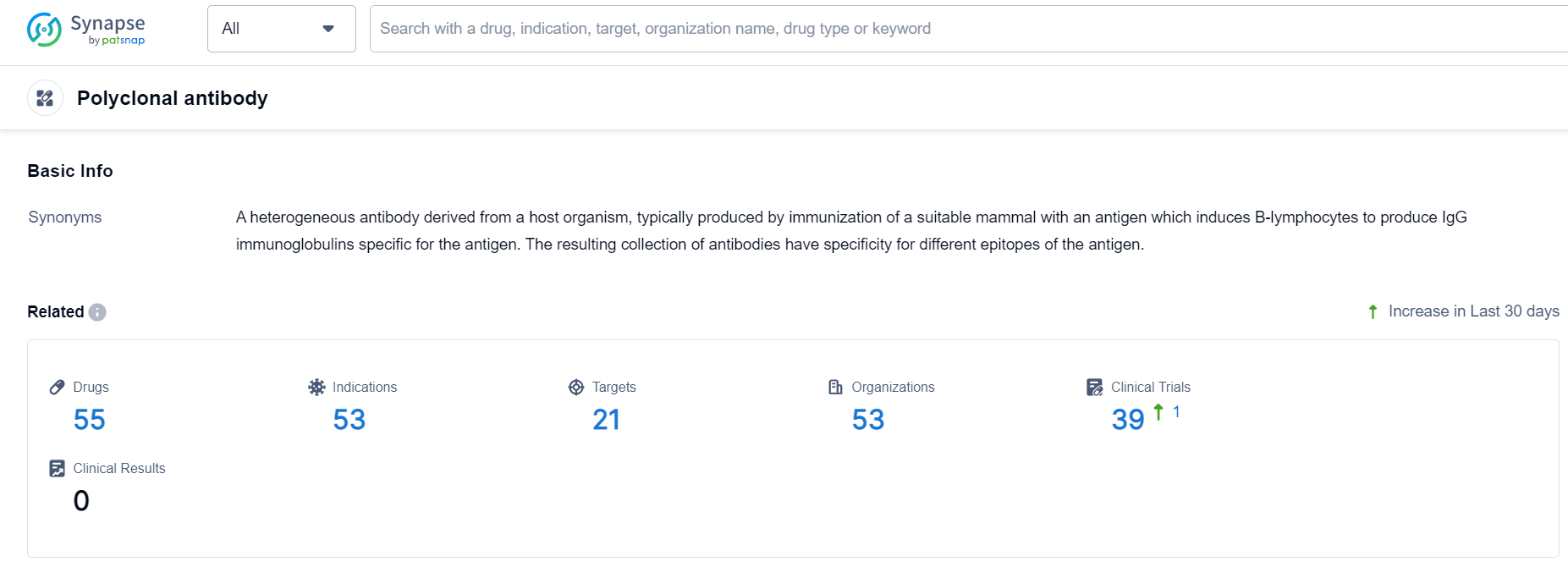Click the Related info tooltip icon
The image size is (1568, 567).
tap(97, 312)
